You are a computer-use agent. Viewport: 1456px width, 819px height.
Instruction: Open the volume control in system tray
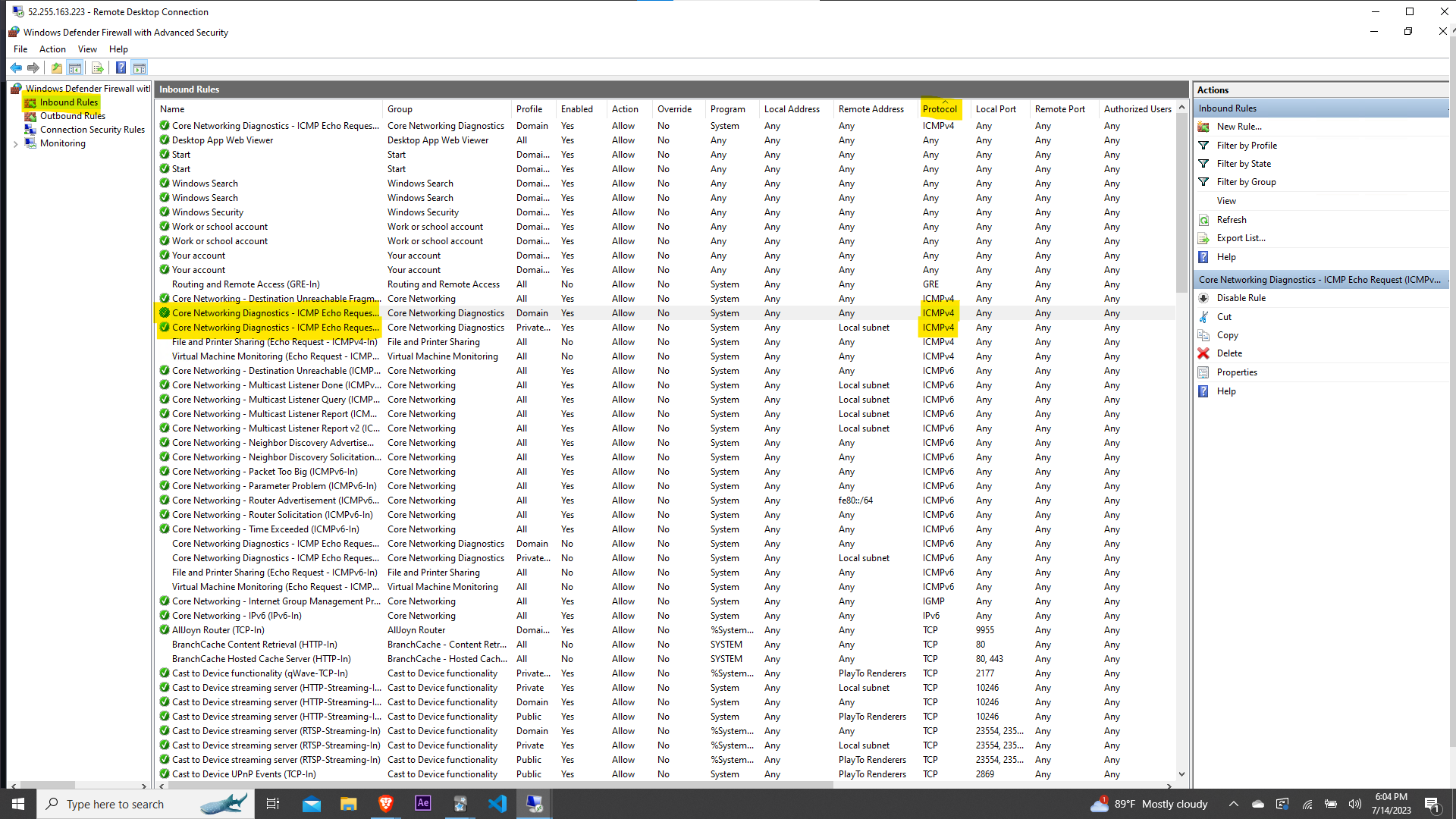click(1355, 804)
